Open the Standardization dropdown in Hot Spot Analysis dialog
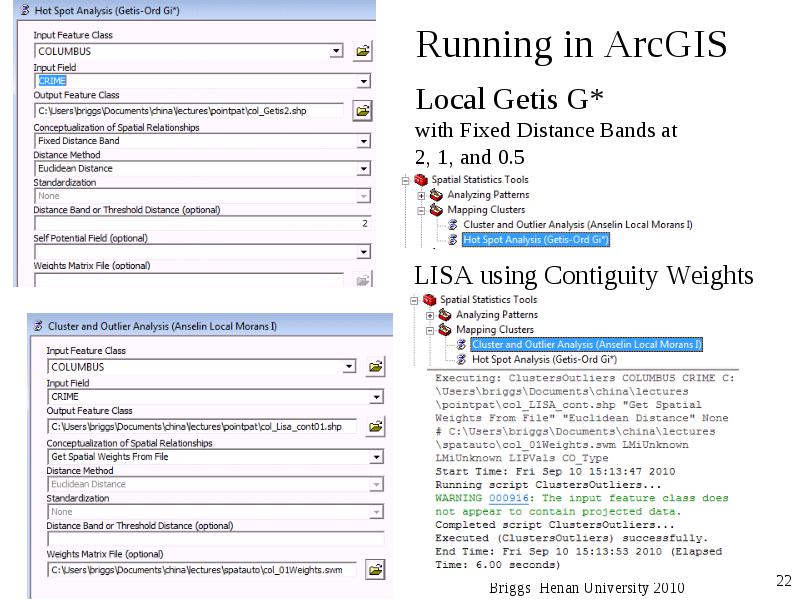The width and height of the screenshot is (800, 600). (363, 196)
